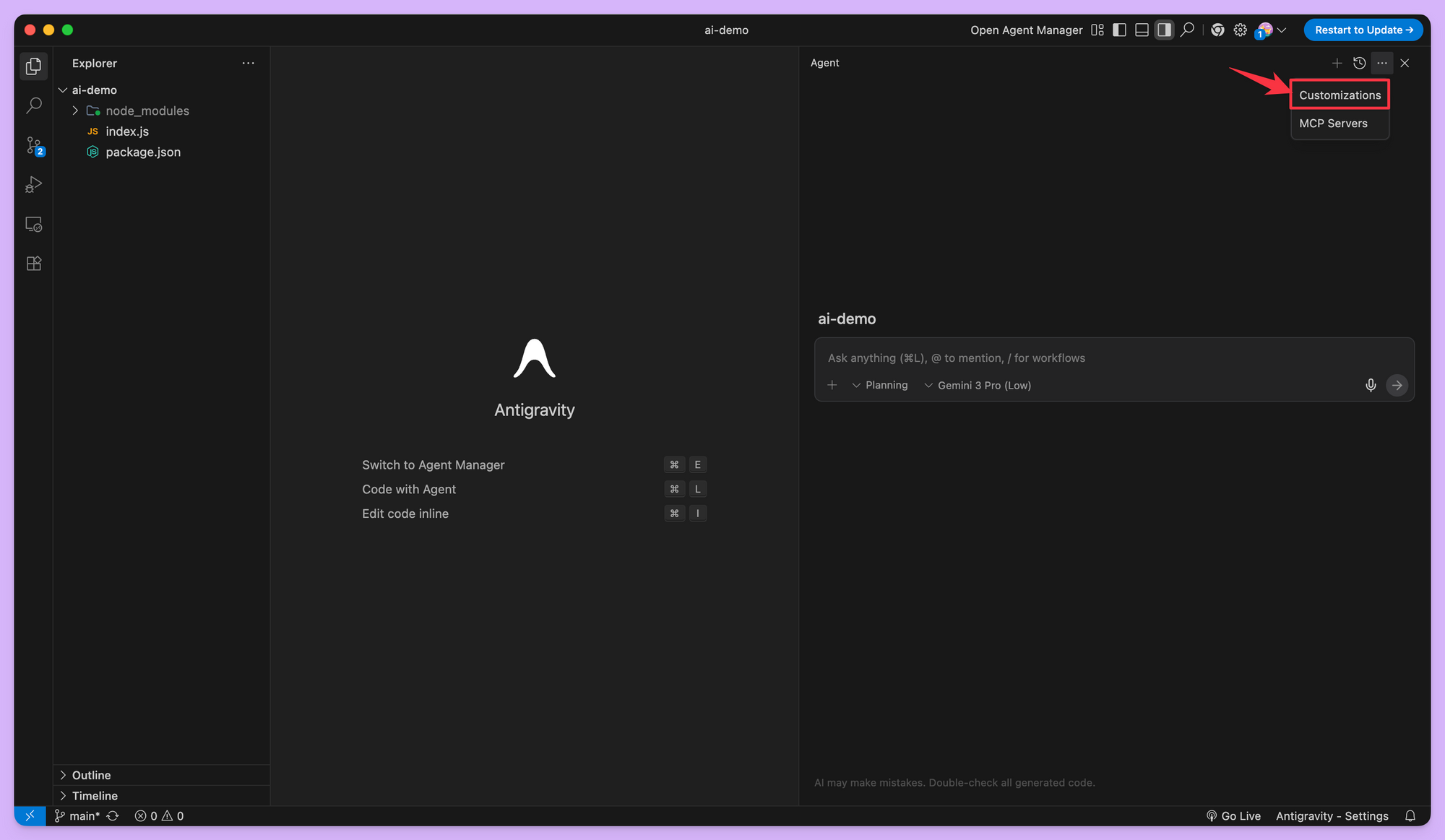Start a new agent conversation plus icon
Screen dimensions: 1445x840
click(1337, 63)
